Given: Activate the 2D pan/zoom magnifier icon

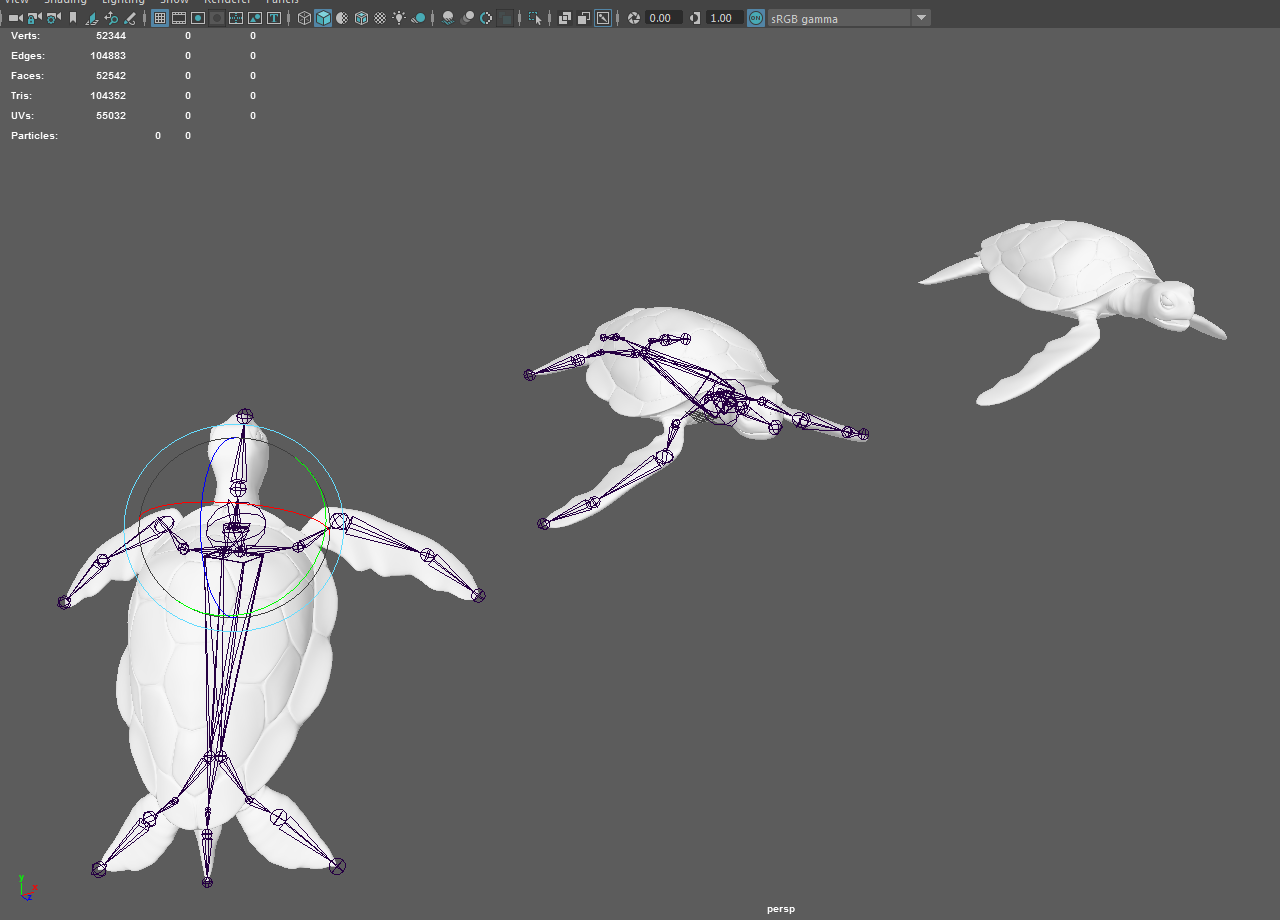Looking at the screenshot, I should click(x=111, y=17).
